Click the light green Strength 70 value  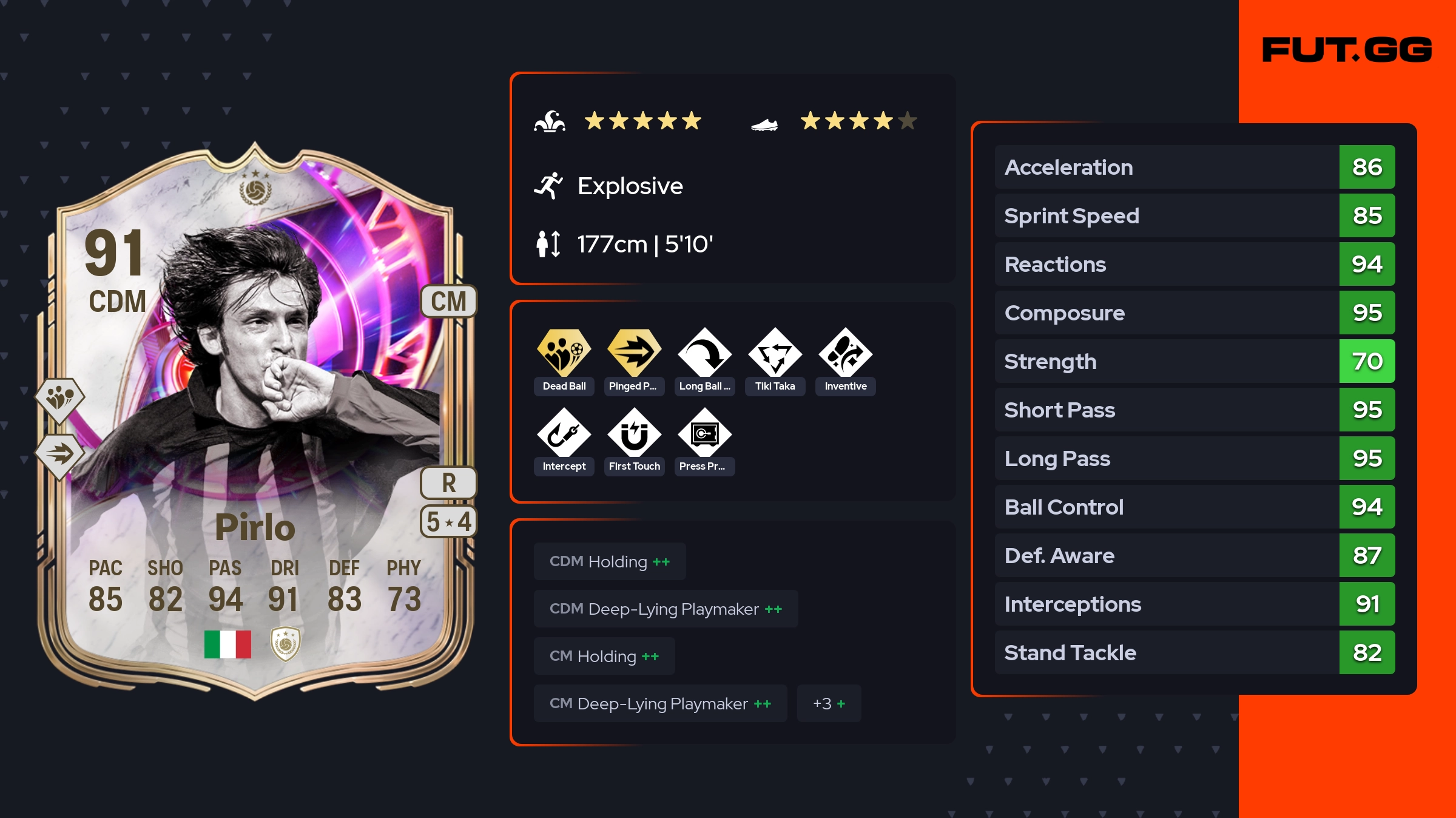coord(1367,361)
